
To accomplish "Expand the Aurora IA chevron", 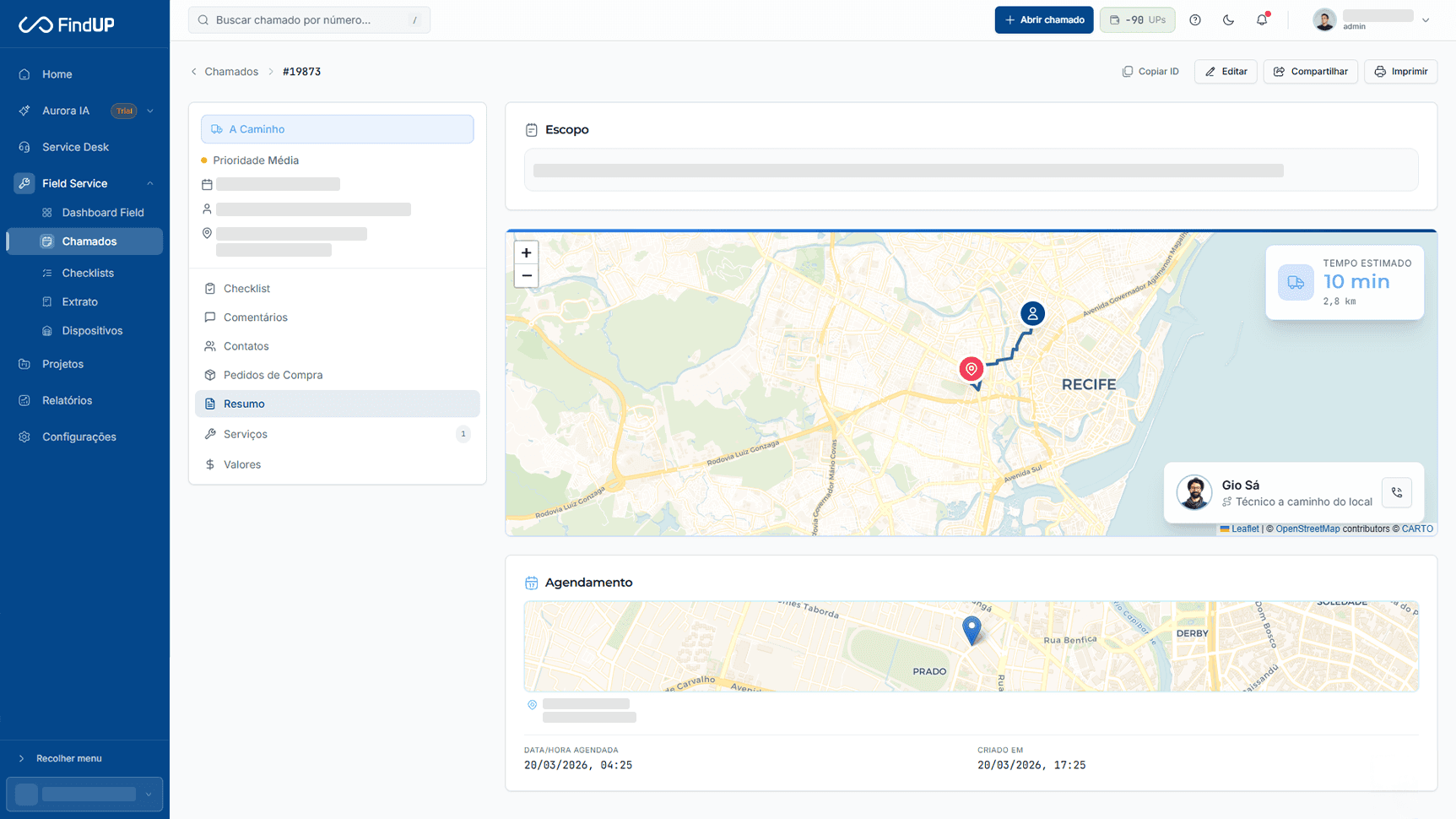I will point(150,111).
